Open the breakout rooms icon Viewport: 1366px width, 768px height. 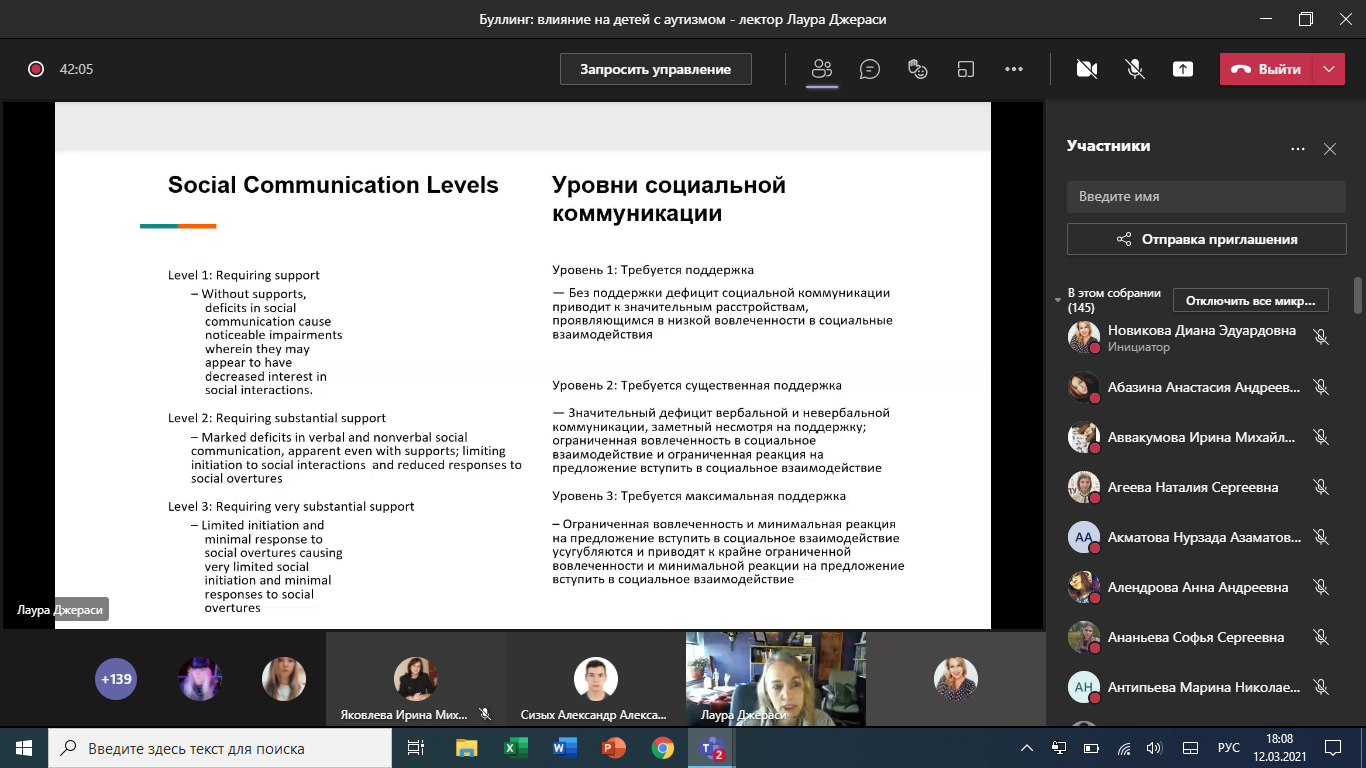coord(966,69)
